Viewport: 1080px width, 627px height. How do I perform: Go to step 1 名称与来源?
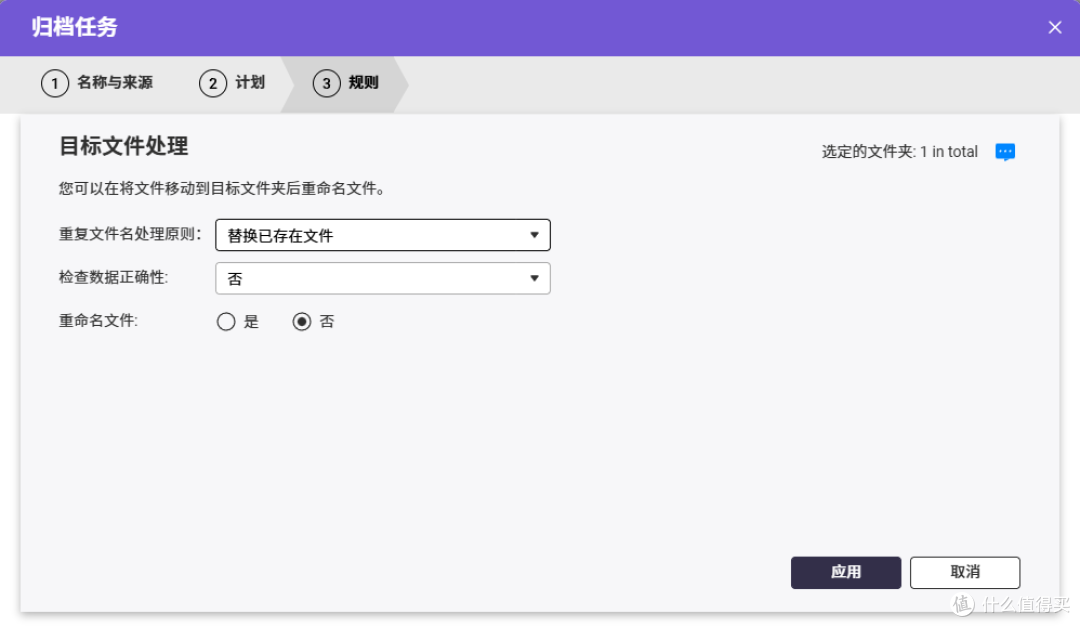[97, 83]
